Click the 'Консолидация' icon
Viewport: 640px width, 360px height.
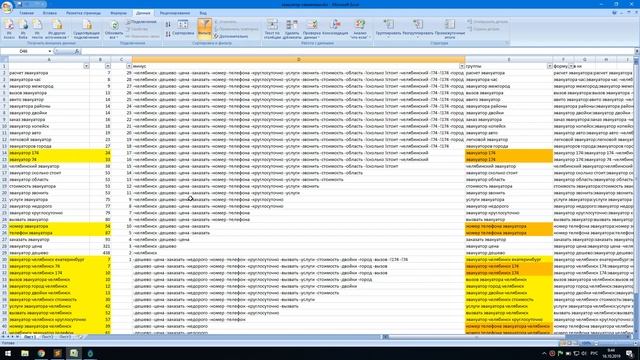coord(335,28)
